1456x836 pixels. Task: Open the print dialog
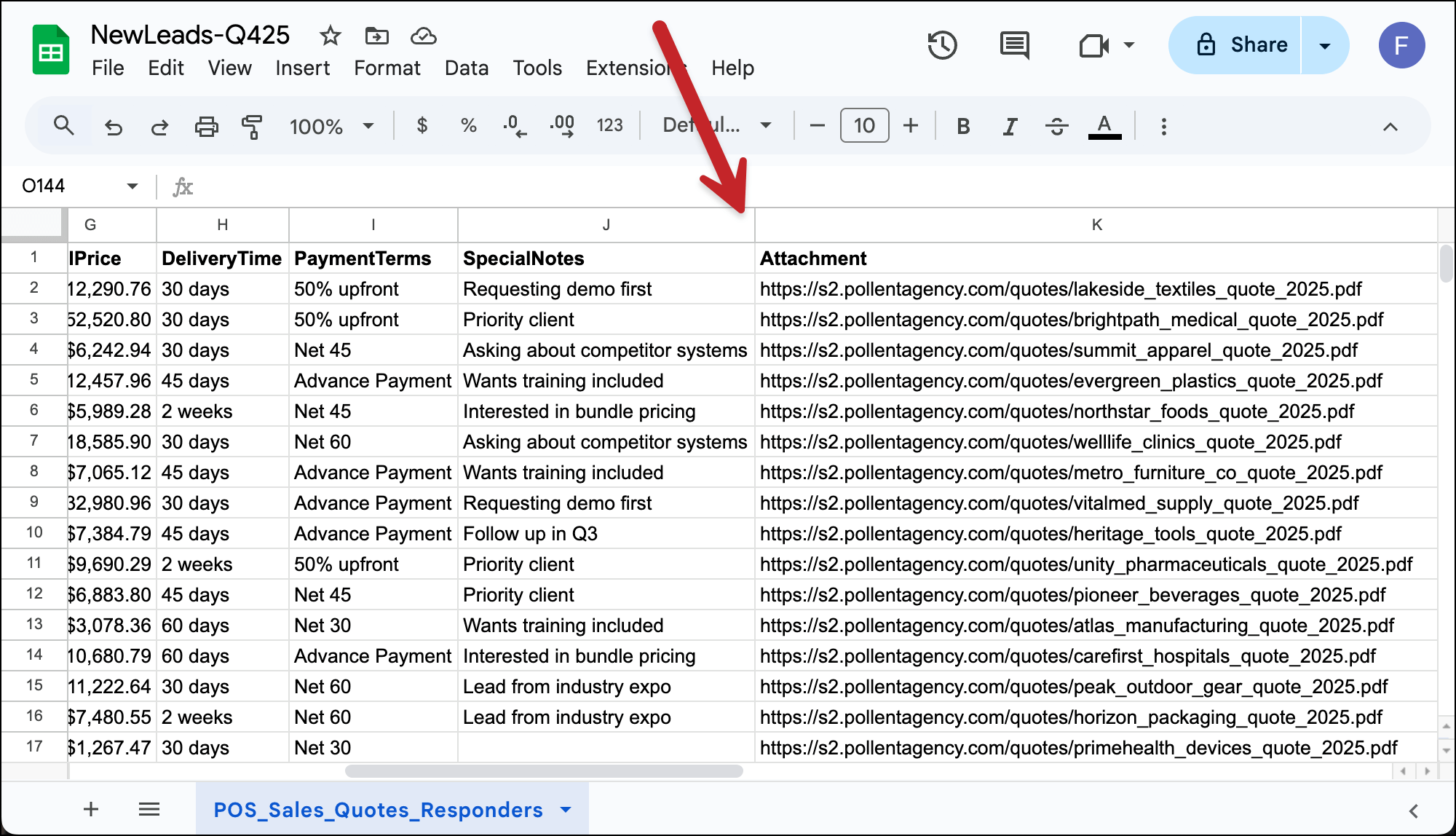206,125
